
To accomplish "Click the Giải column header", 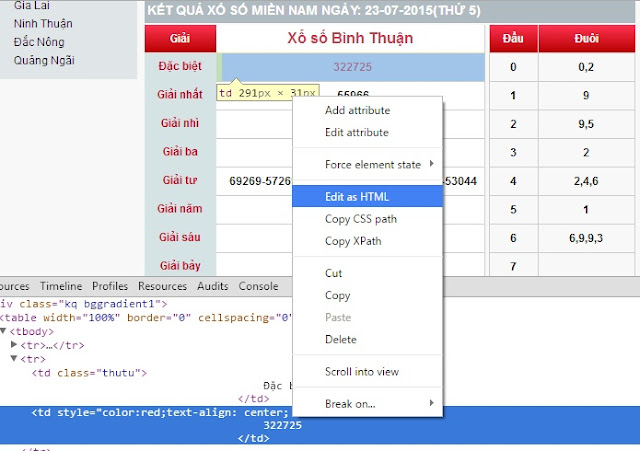I will click(180, 38).
